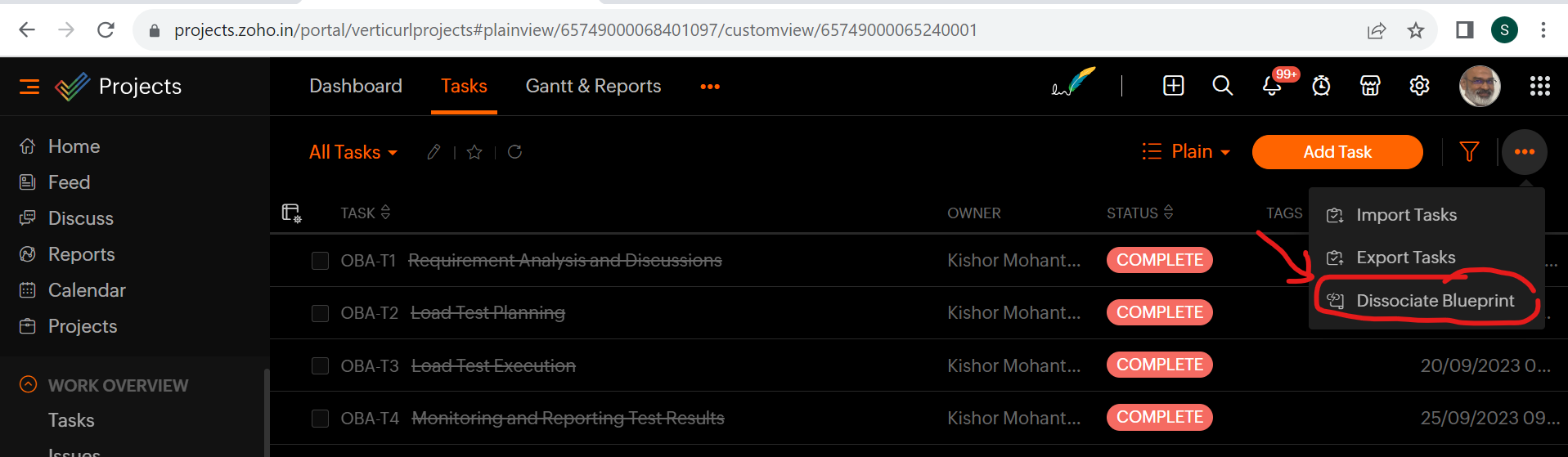Screen dimensions: 1568x457
Task: Click the customize columns icon
Action: pyautogui.click(x=291, y=213)
